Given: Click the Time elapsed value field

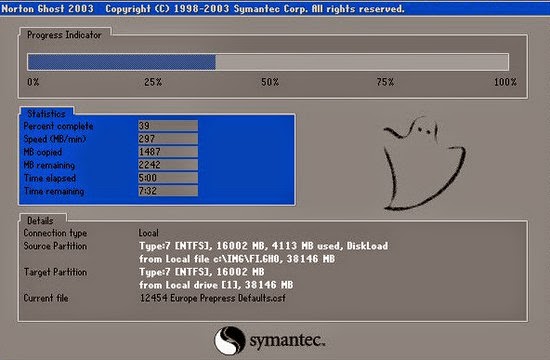Looking at the screenshot, I should 168,178.
